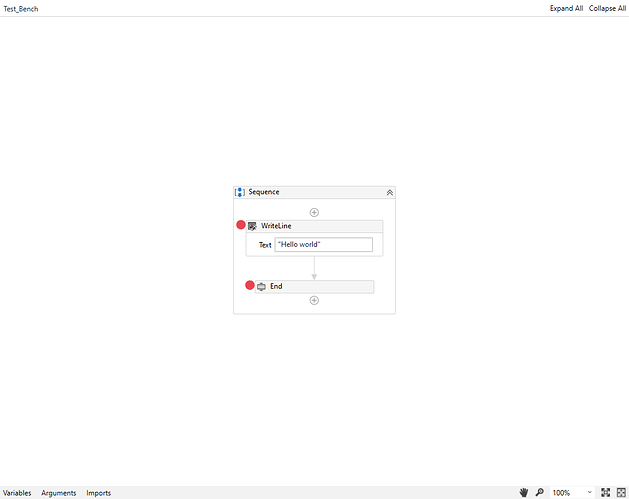
Task: Click fit to screen icon
Action: coord(605,492)
